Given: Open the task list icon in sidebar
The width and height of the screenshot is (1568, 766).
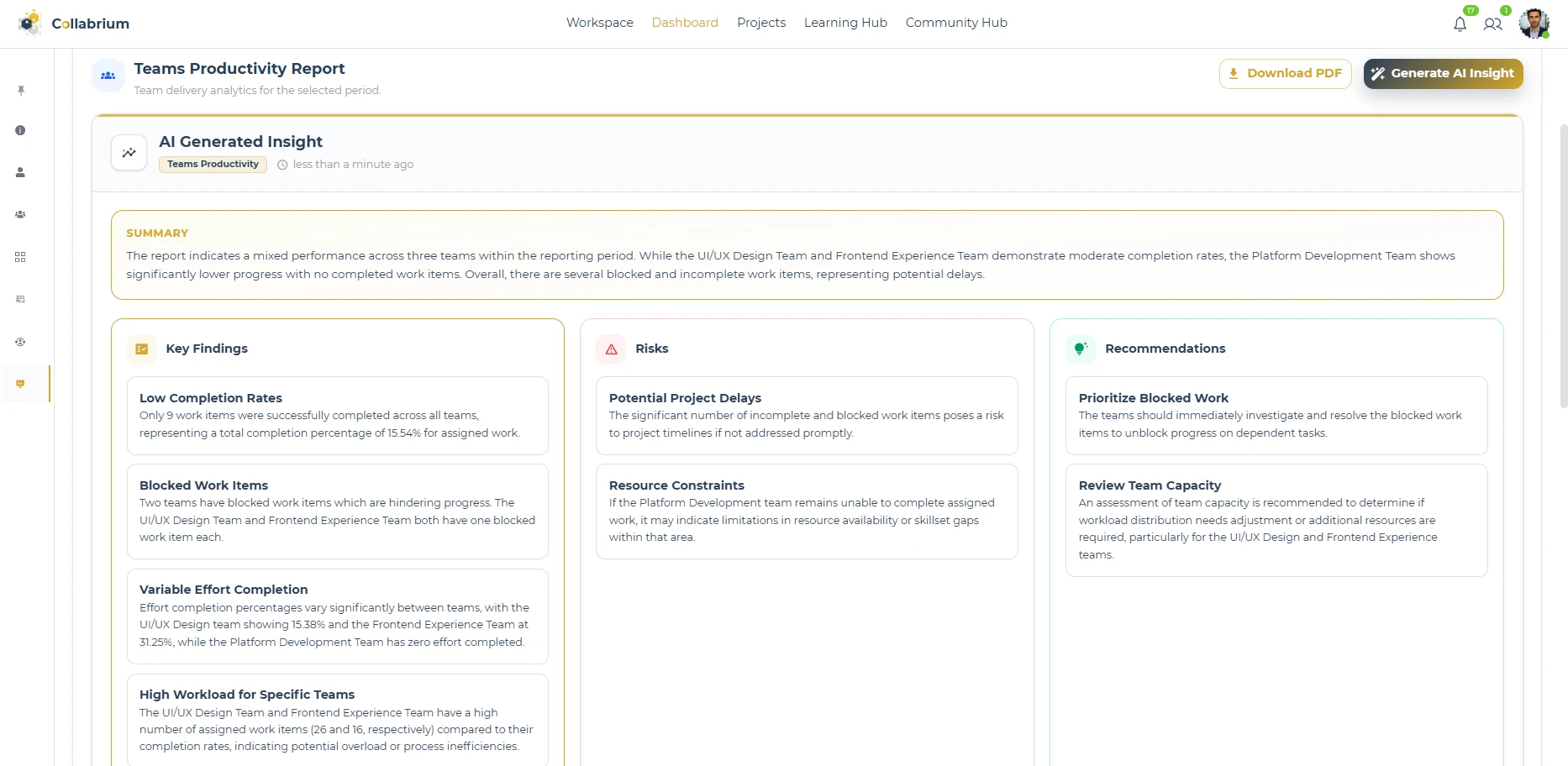Looking at the screenshot, I should pos(20,299).
